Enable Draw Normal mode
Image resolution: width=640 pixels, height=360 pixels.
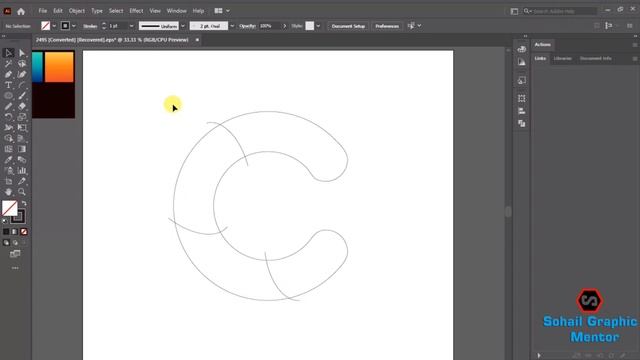pyautogui.click(x=6, y=242)
